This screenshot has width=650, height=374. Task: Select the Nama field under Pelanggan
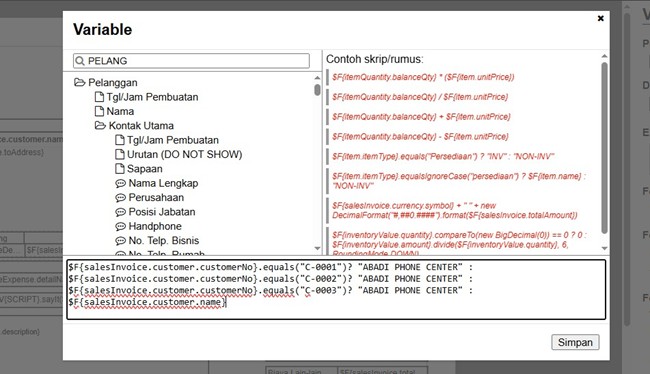pos(120,111)
